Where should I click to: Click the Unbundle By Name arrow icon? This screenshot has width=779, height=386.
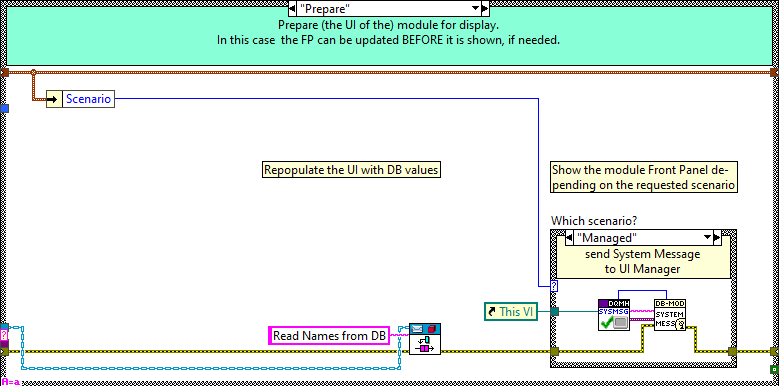(54, 99)
